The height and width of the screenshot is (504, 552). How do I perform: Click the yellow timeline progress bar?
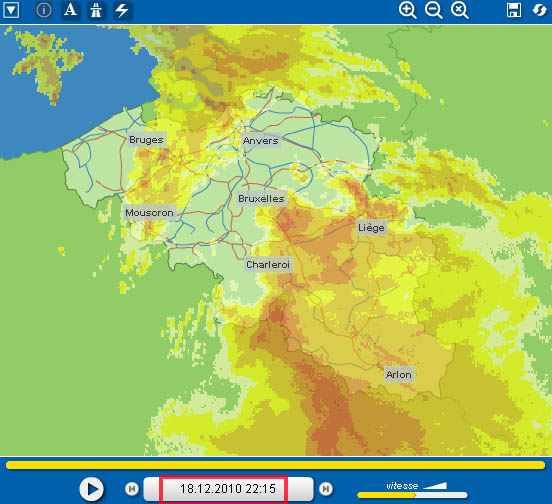tap(276, 465)
